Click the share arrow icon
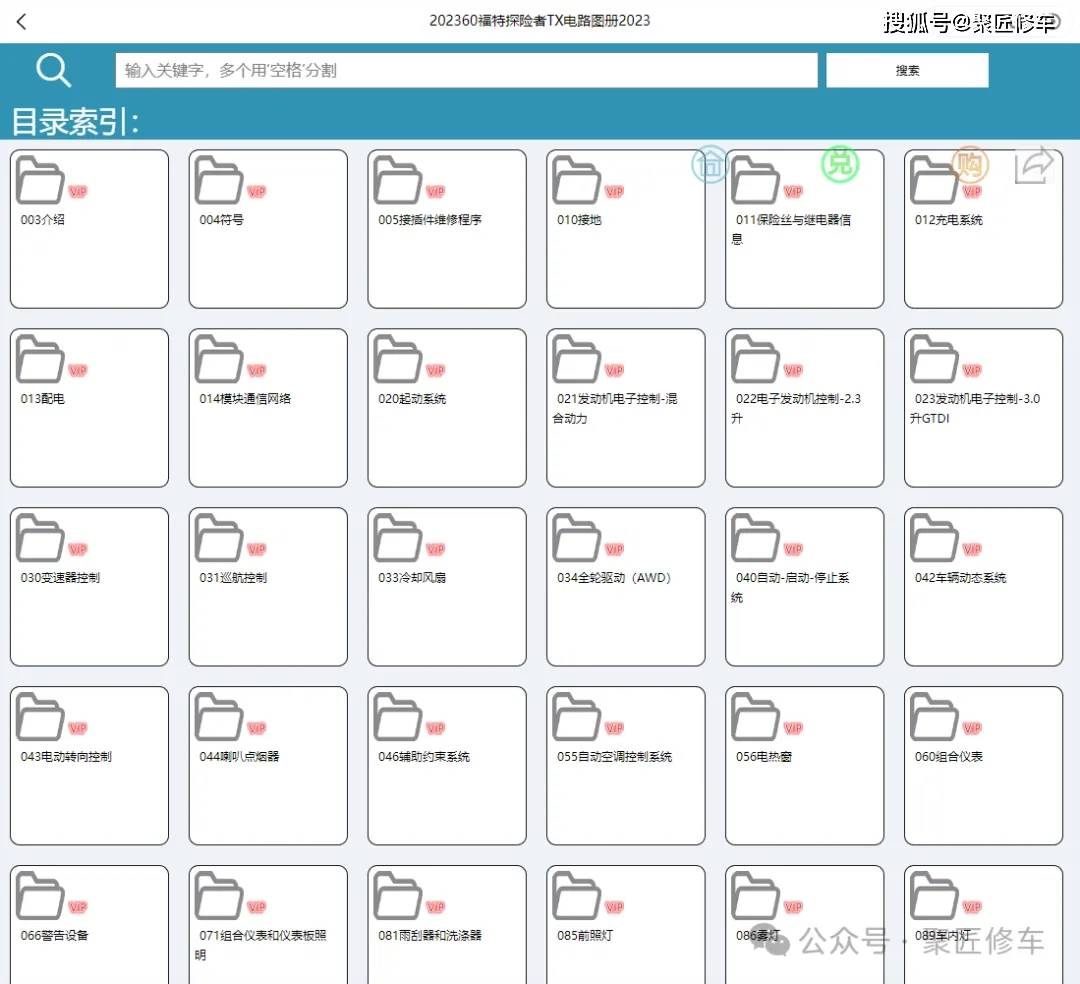 click(x=1034, y=166)
